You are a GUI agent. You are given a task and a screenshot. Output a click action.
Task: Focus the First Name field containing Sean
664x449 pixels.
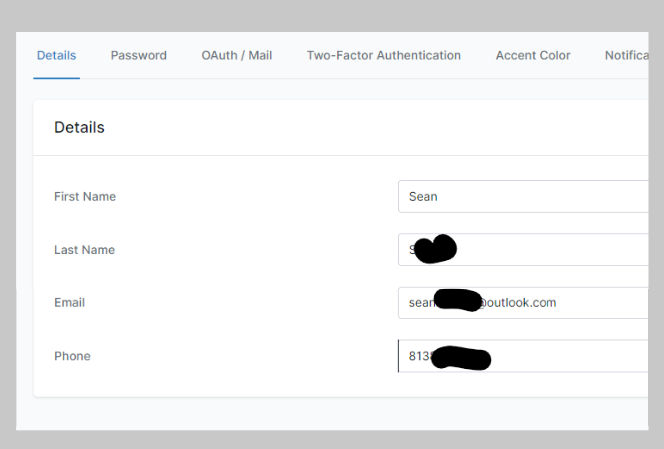click(523, 197)
